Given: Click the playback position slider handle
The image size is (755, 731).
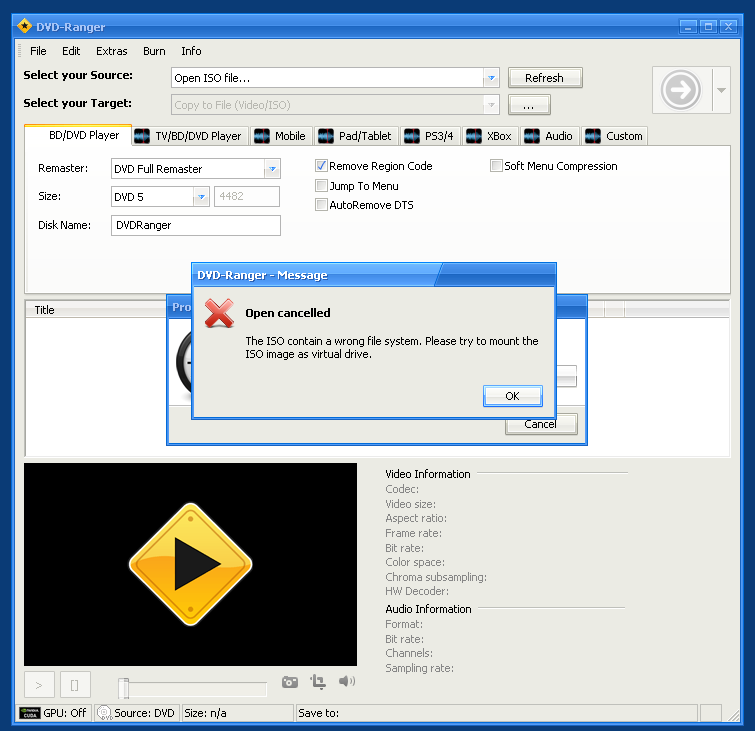Looking at the screenshot, I should (124, 688).
